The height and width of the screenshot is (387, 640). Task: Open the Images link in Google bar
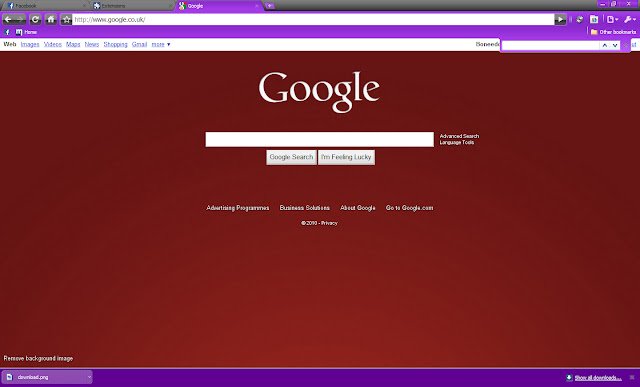coord(30,44)
